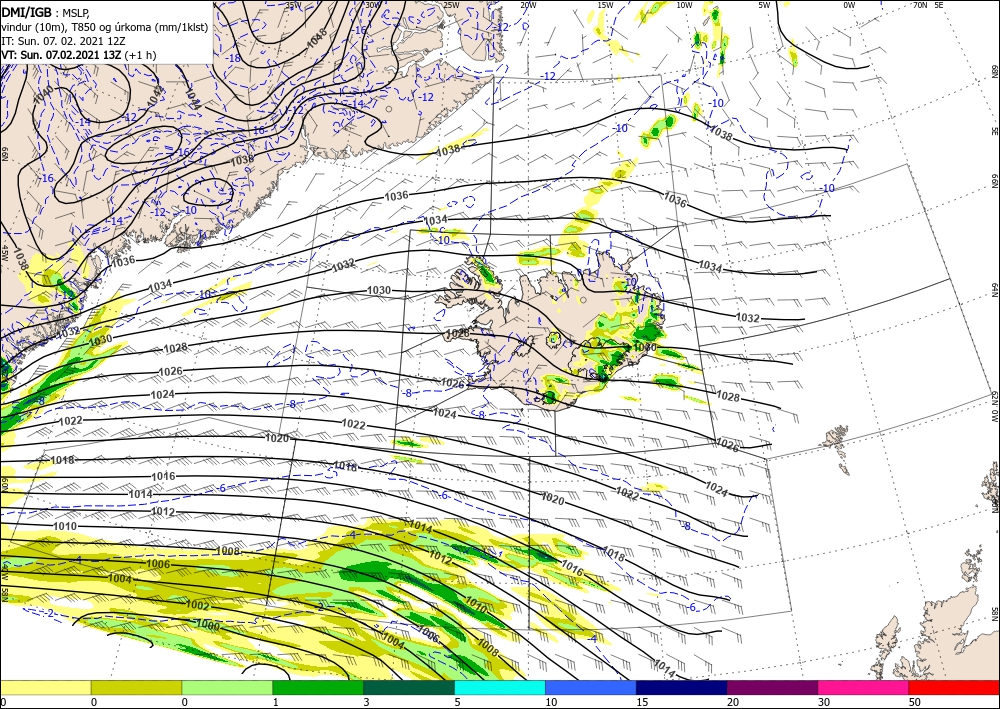
Task: Select the red 50 mm legend swatch
Action: tap(954, 688)
